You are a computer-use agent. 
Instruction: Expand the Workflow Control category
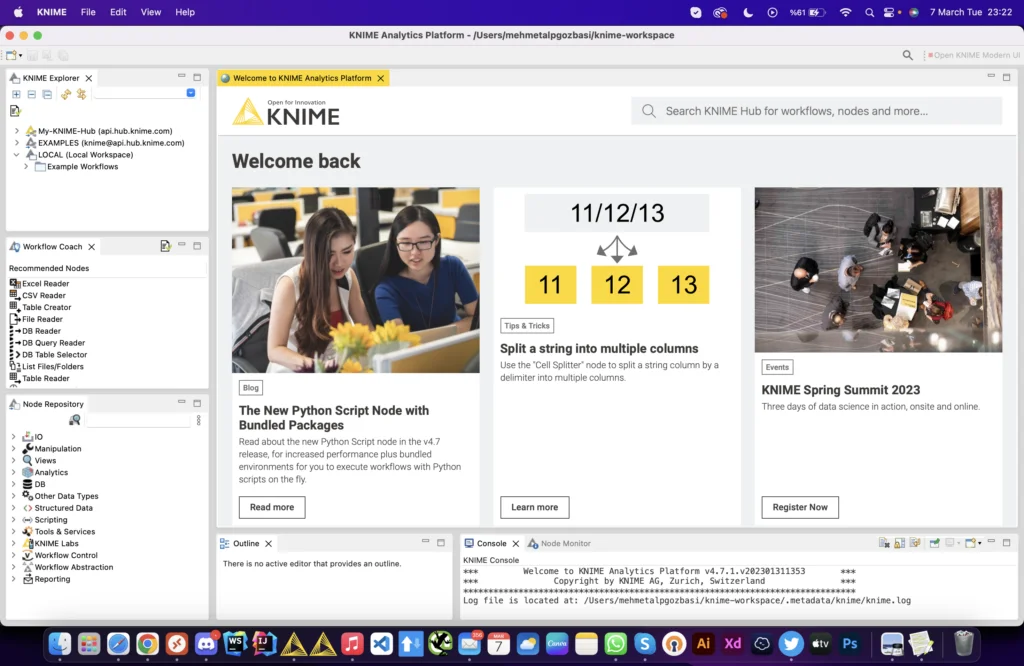pos(14,555)
